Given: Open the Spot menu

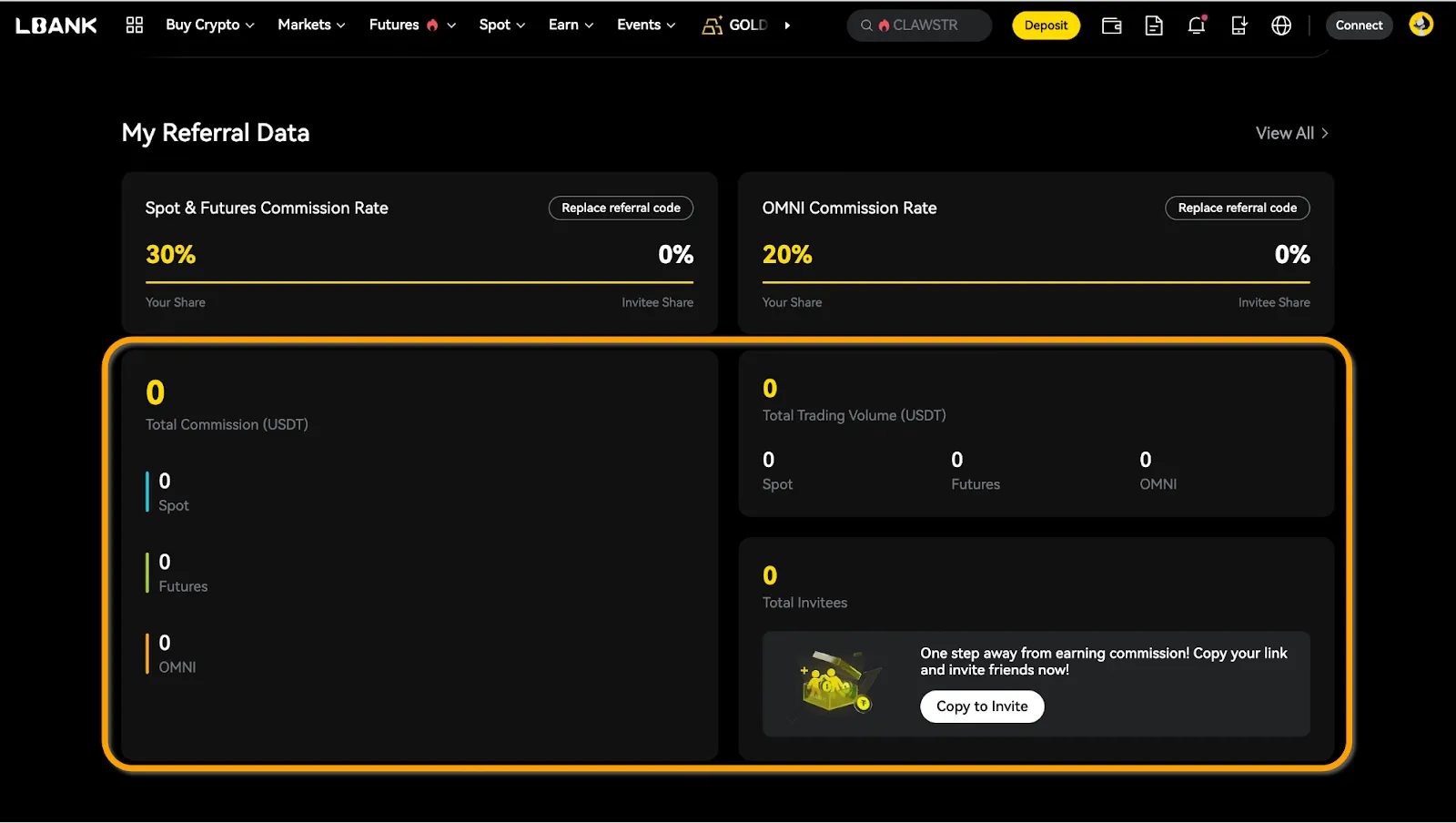Looking at the screenshot, I should click(x=501, y=25).
